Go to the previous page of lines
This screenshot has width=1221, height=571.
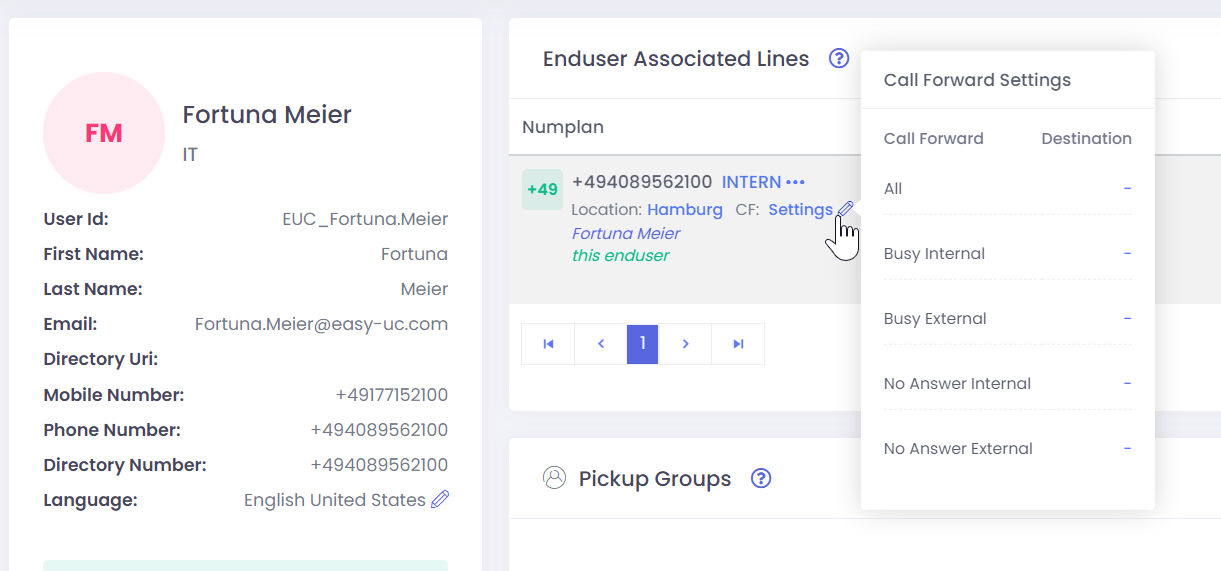601,344
